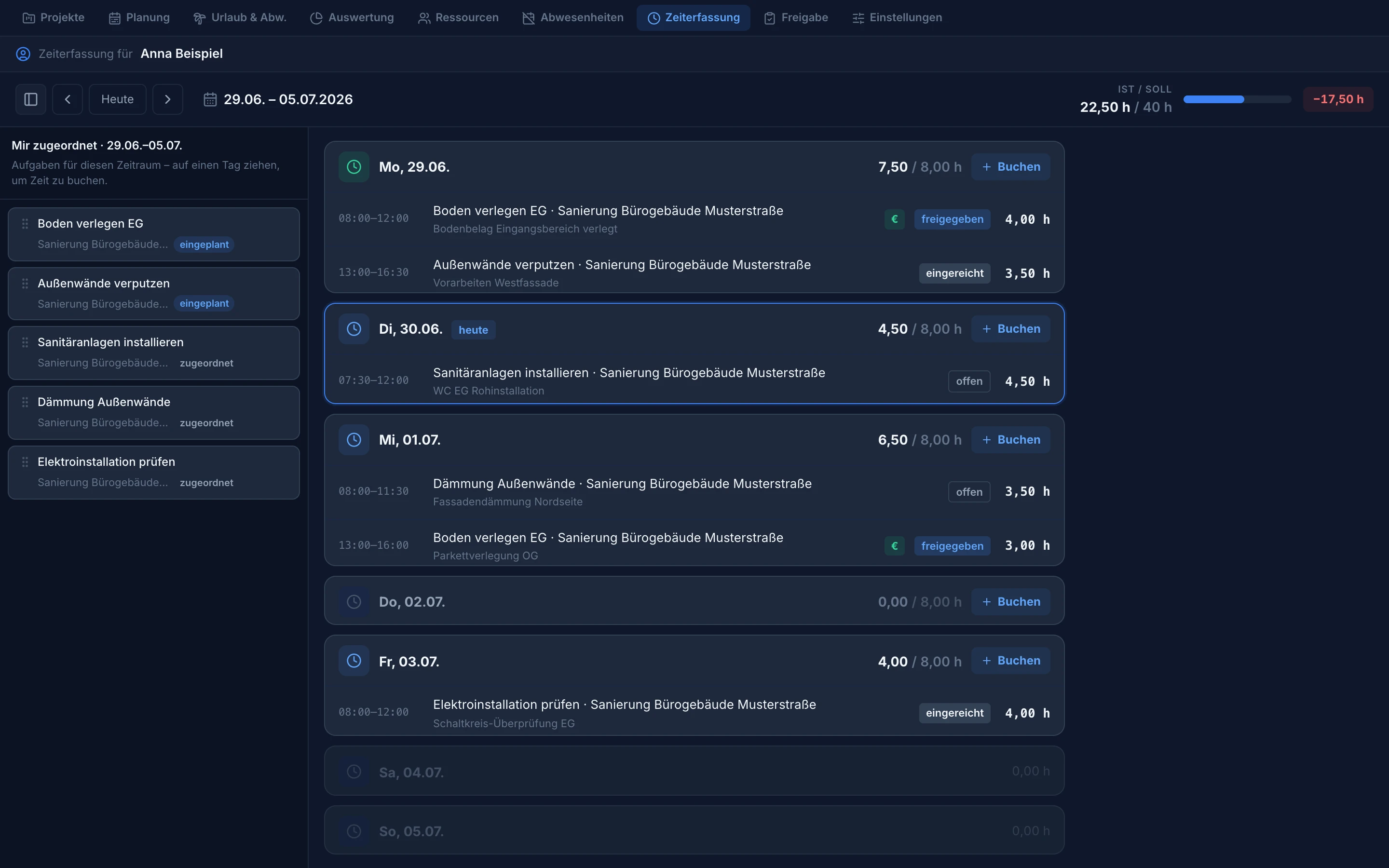Click the clock icon for Mi, 01.07.

(354, 440)
